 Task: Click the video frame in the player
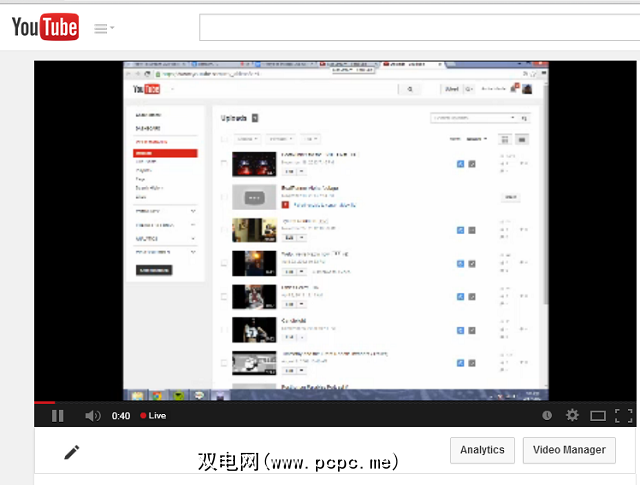(x=335, y=231)
